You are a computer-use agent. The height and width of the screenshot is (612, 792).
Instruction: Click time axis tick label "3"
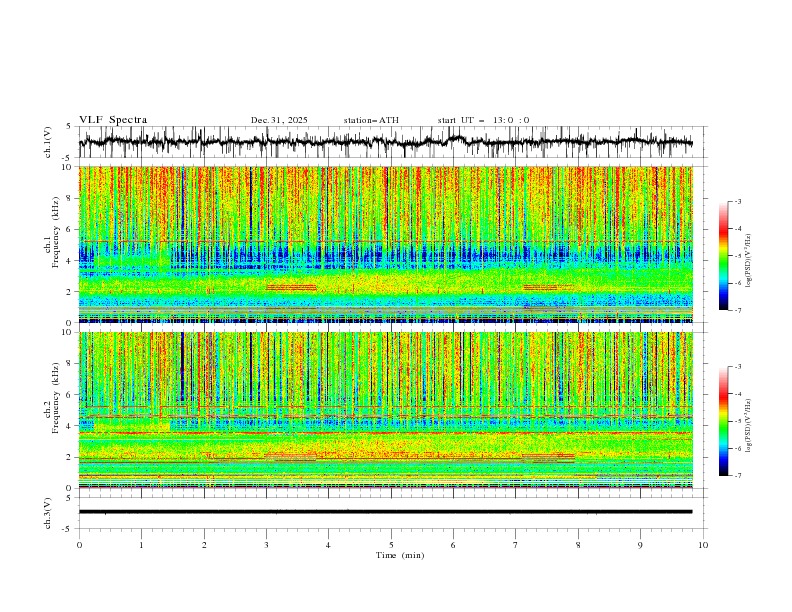(x=266, y=545)
